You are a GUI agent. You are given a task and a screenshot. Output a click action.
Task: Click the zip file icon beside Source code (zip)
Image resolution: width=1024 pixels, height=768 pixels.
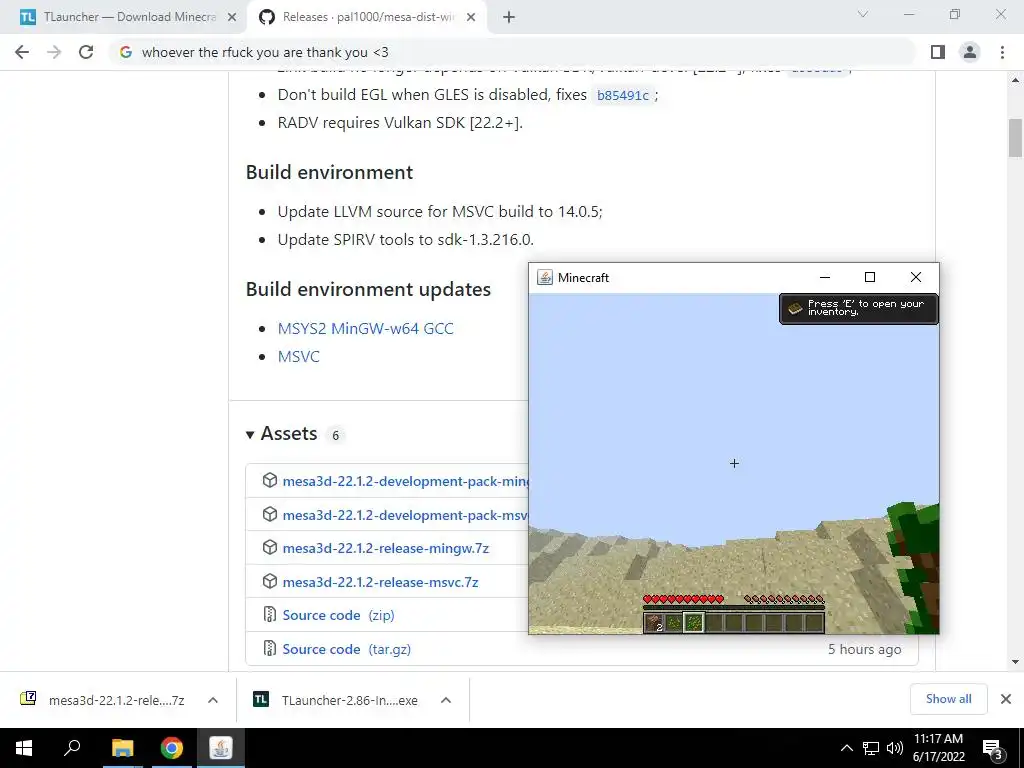pyautogui.click(x=270, y=615)
